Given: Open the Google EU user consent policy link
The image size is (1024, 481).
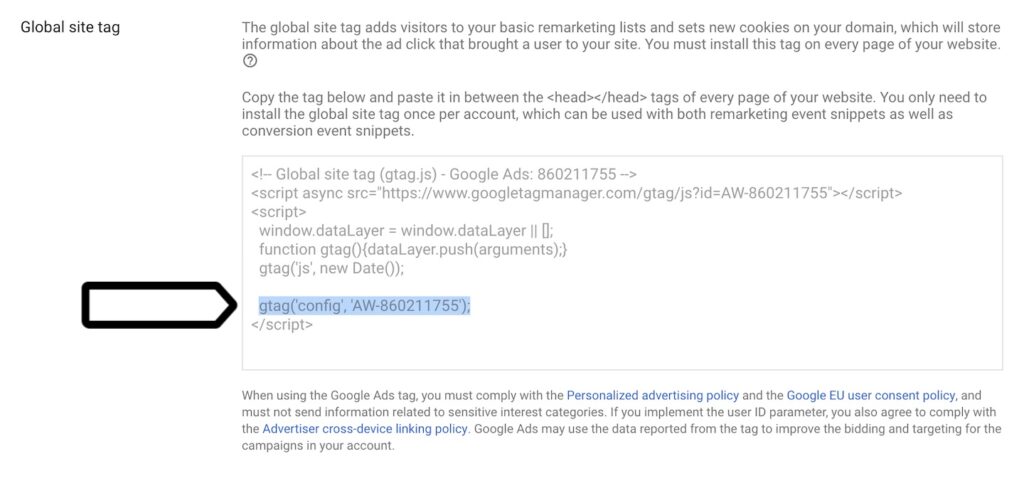Looking at the screenshot, I should pos(871,396).
